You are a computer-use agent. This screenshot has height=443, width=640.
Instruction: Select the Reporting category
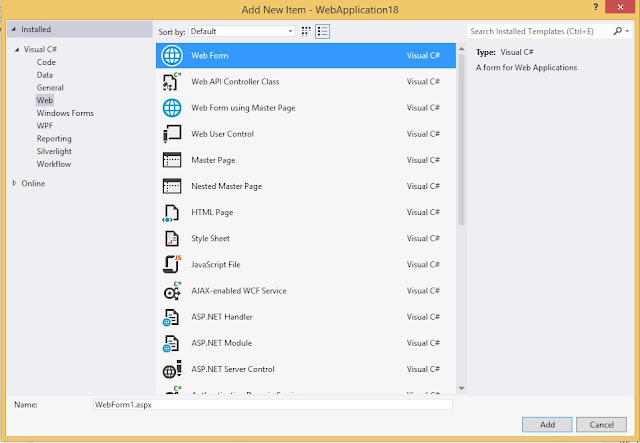[54, 138]
